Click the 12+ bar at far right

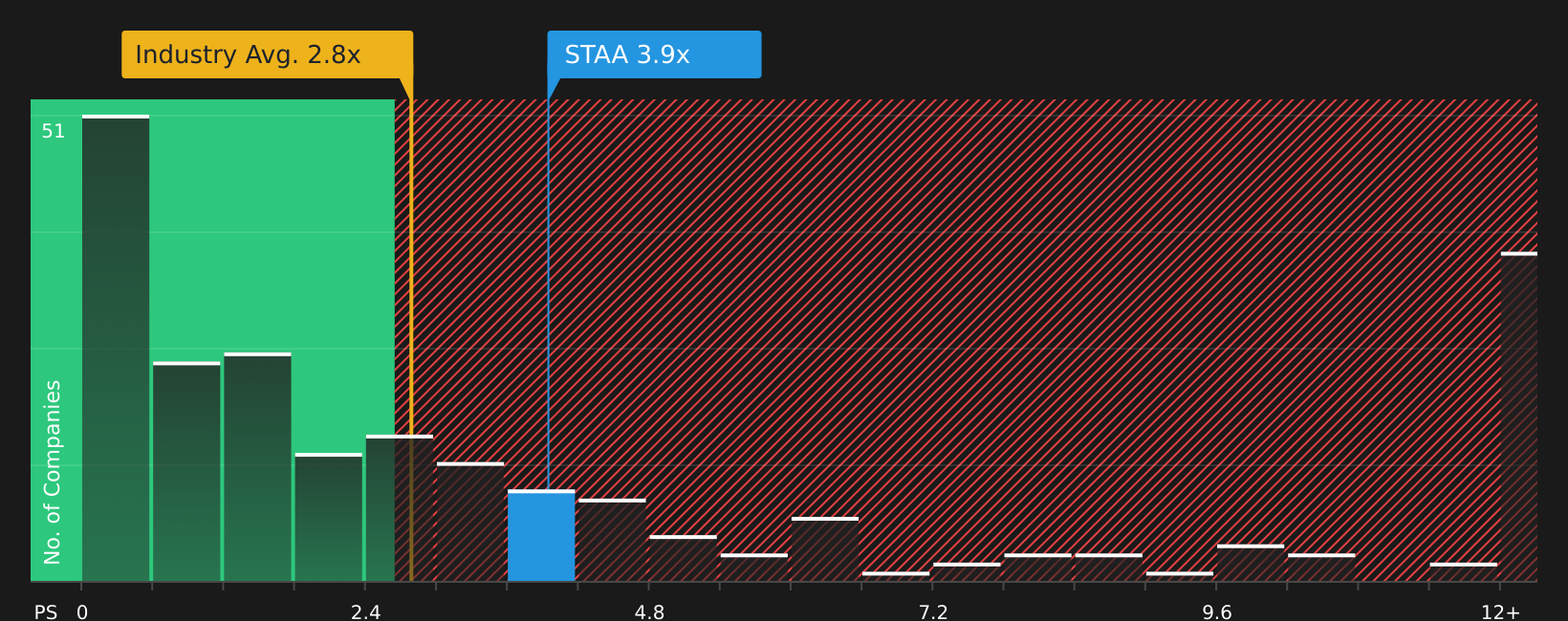(1518, 417)
